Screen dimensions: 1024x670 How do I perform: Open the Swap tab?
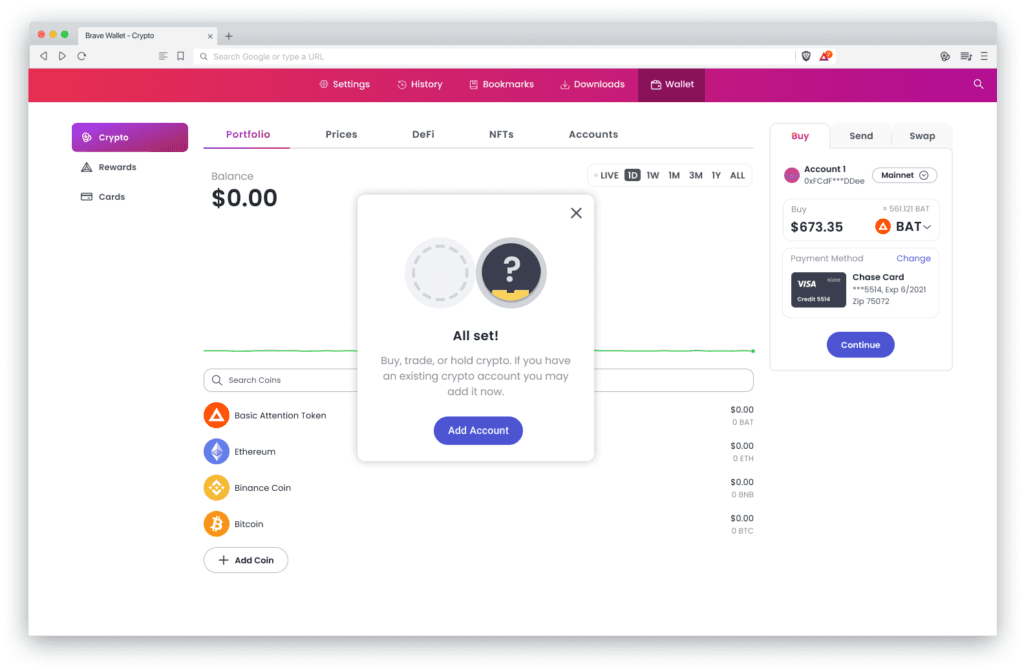click(922, 136)
